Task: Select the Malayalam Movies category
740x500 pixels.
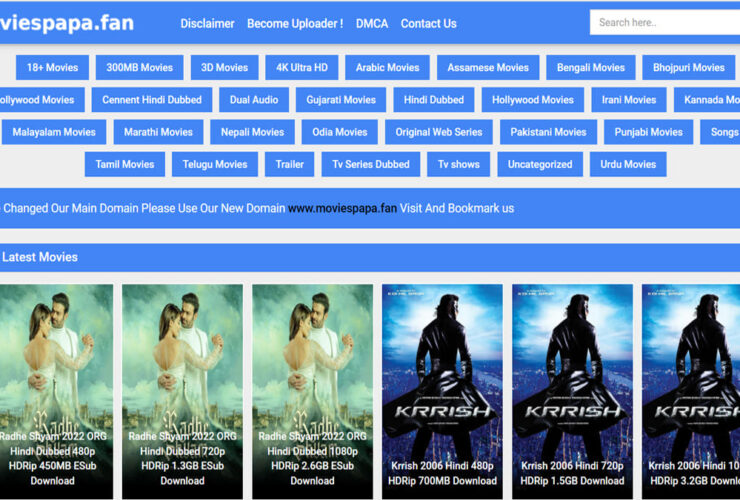Action: coord(54,132)
